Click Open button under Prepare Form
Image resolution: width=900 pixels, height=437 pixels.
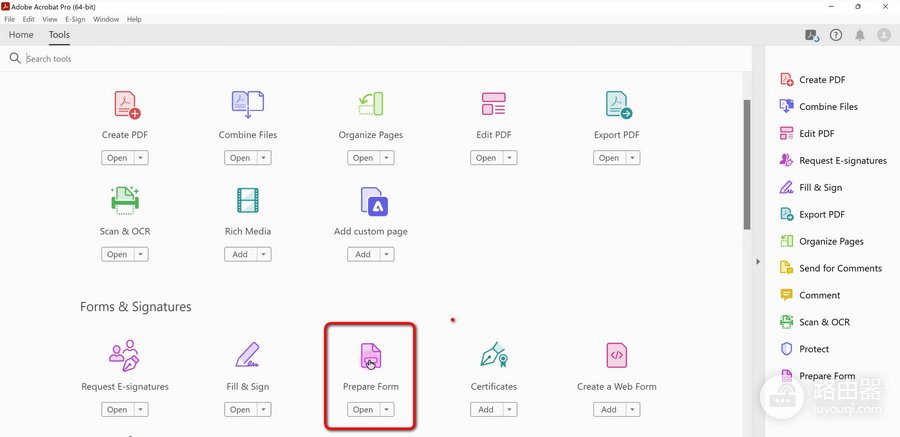click(x=363, y=409)
